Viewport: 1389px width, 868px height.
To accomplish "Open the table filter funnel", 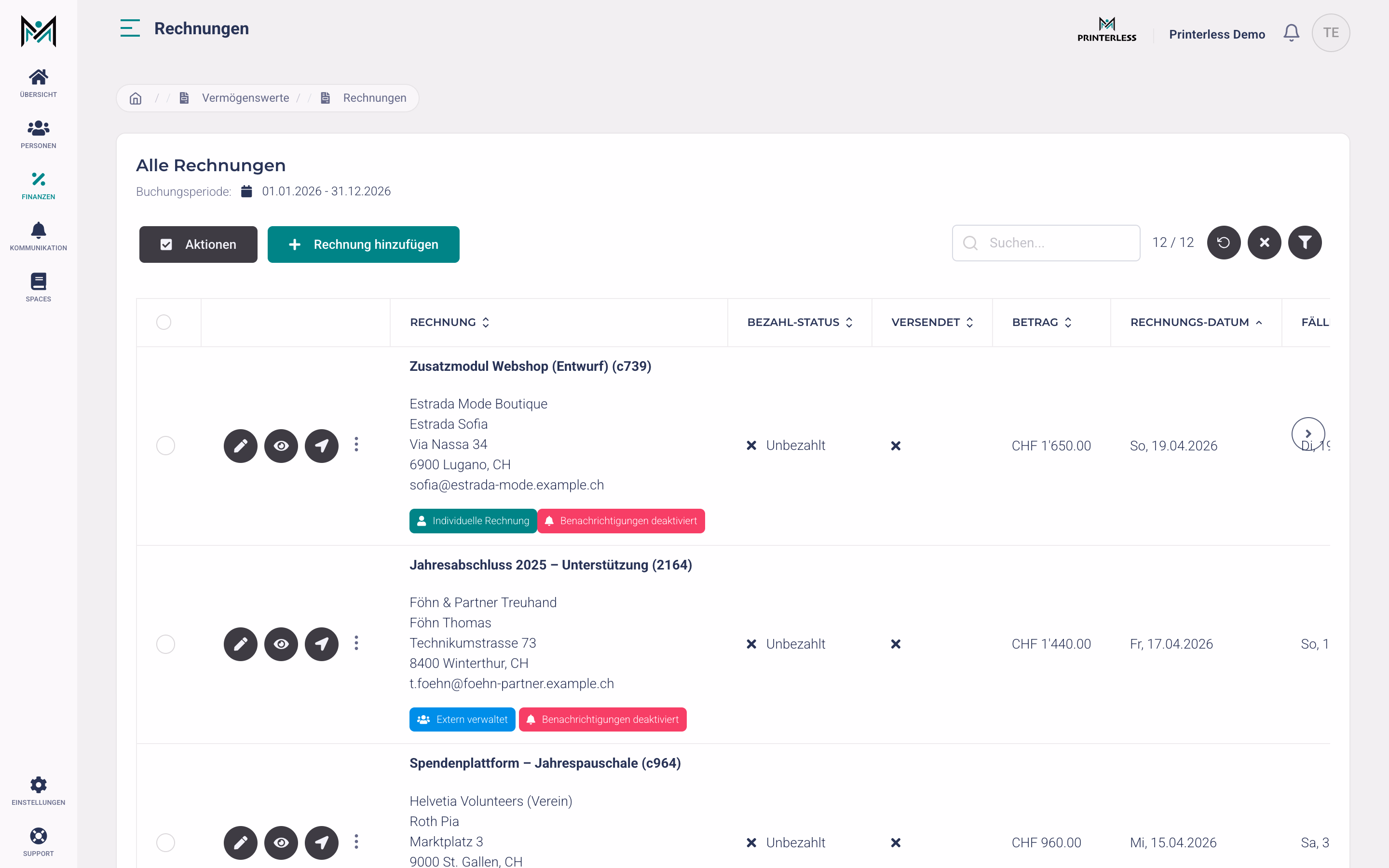I will click(1305, 243).
